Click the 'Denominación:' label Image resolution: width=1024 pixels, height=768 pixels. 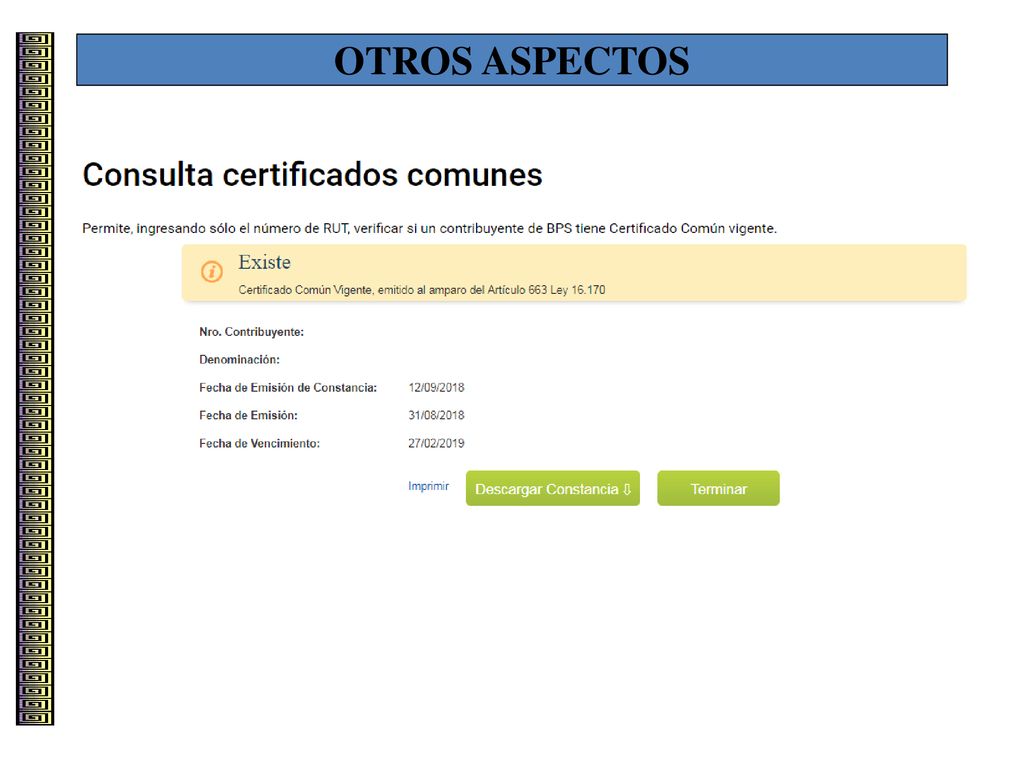click(x=239, y=360)
